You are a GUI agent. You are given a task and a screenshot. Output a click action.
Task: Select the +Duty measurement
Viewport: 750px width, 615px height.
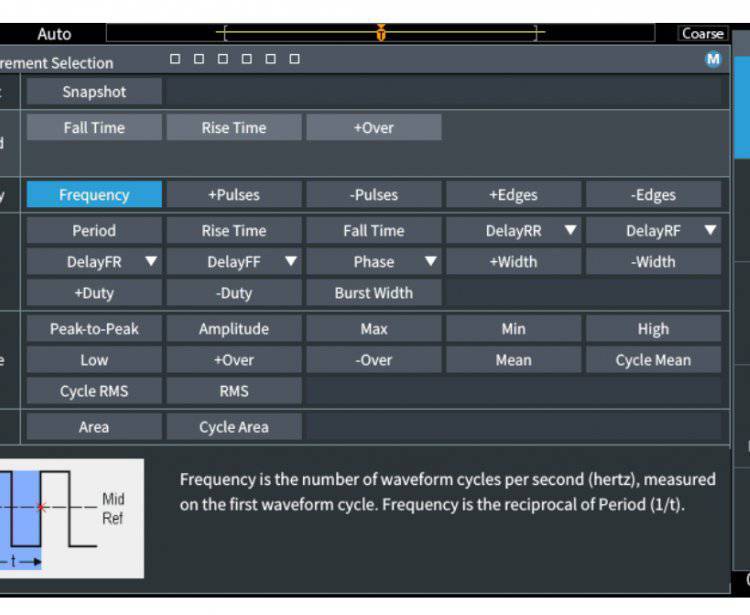click(x=94, y=293)
